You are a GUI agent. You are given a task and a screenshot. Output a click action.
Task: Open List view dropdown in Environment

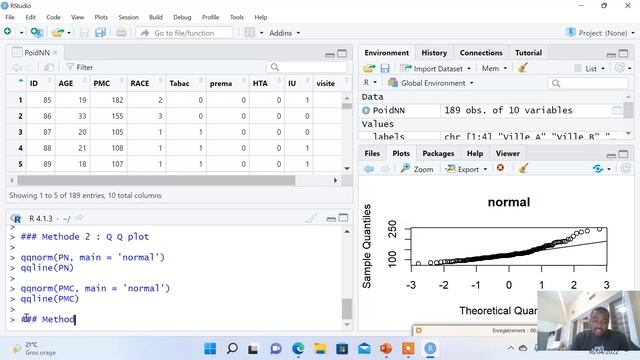(590, 68)
